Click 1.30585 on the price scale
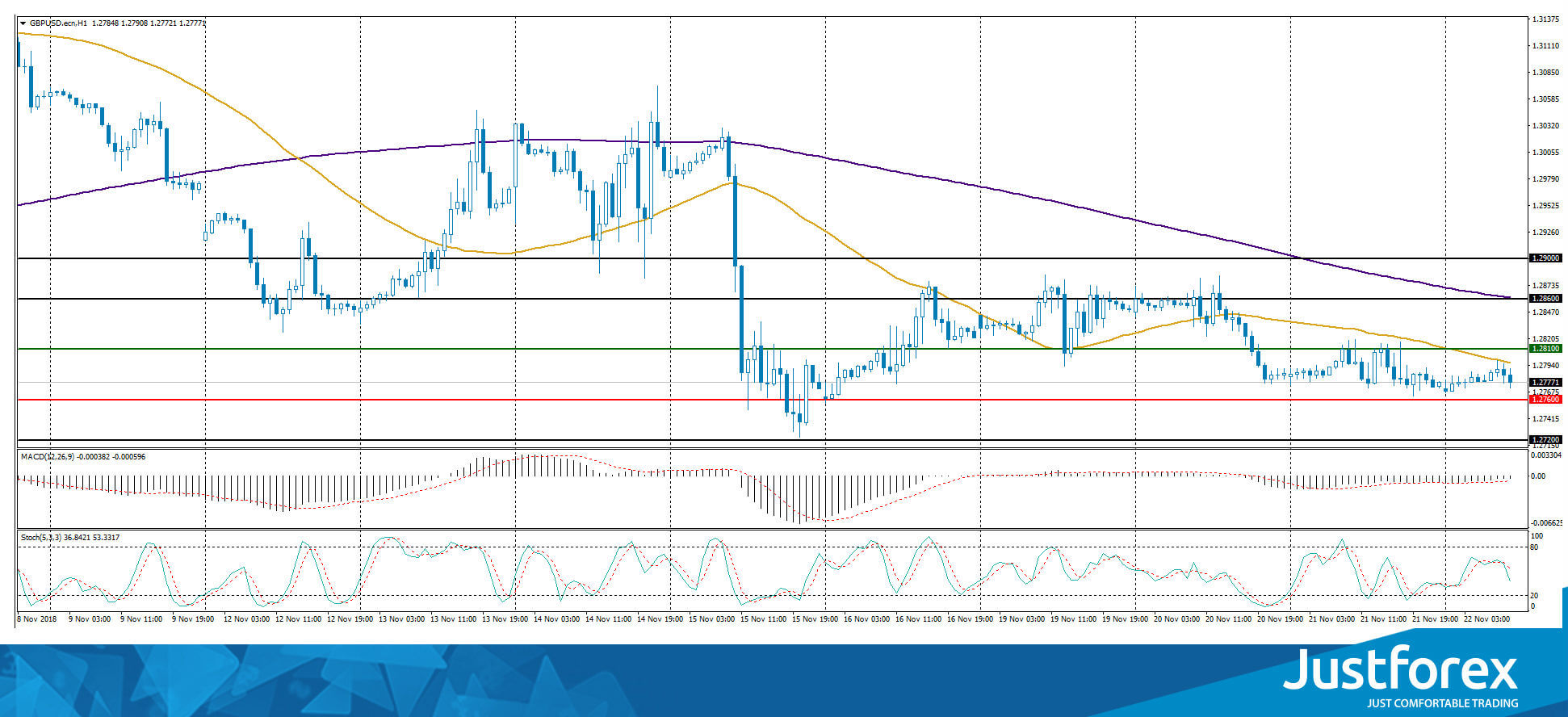Screen dimensions: 1568x717 click(x=1546, y=99)
